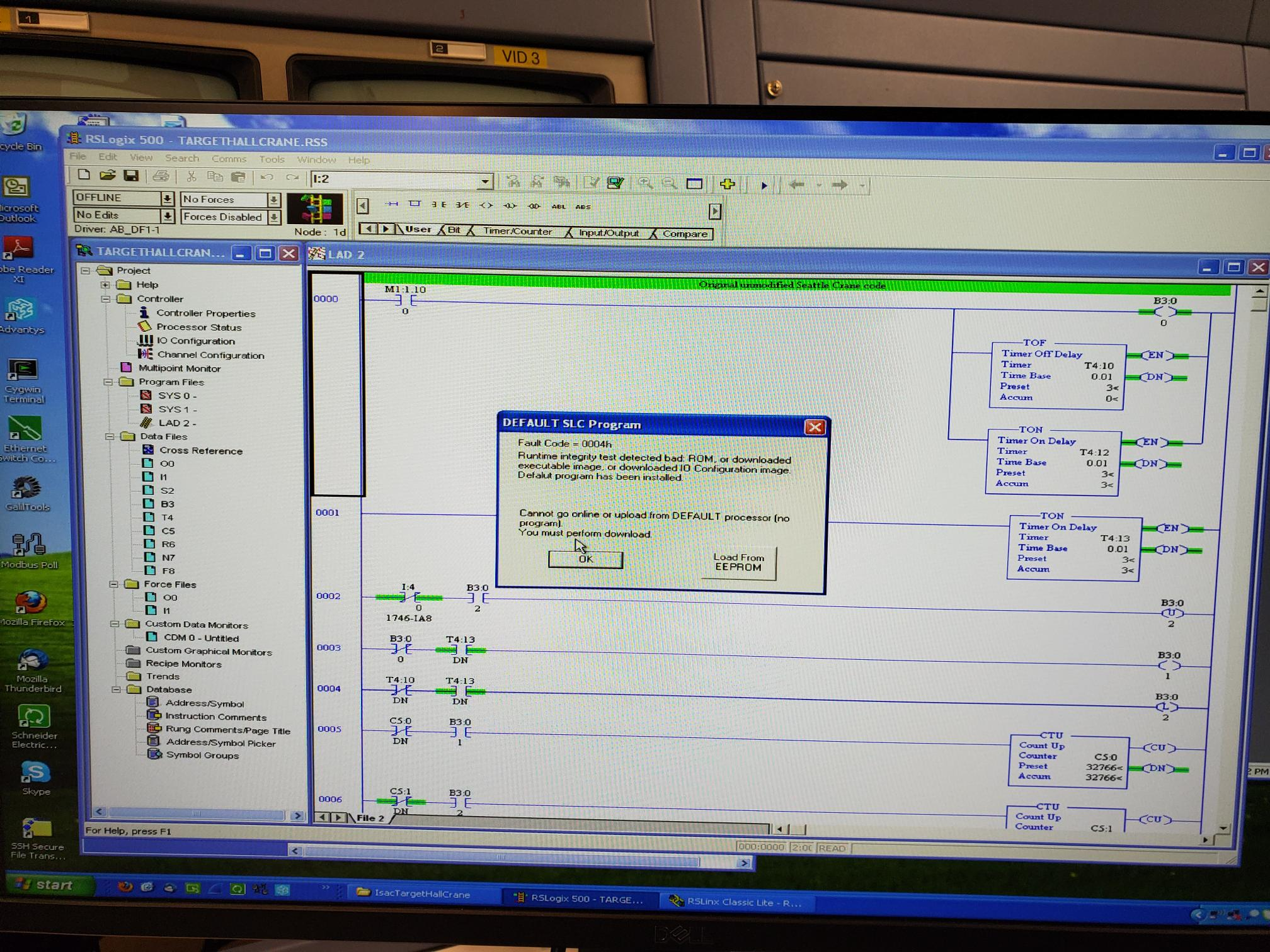Close the DEFAULT SLC Program dialog
The image size is (1270, 952).
[x=815, y=428]
